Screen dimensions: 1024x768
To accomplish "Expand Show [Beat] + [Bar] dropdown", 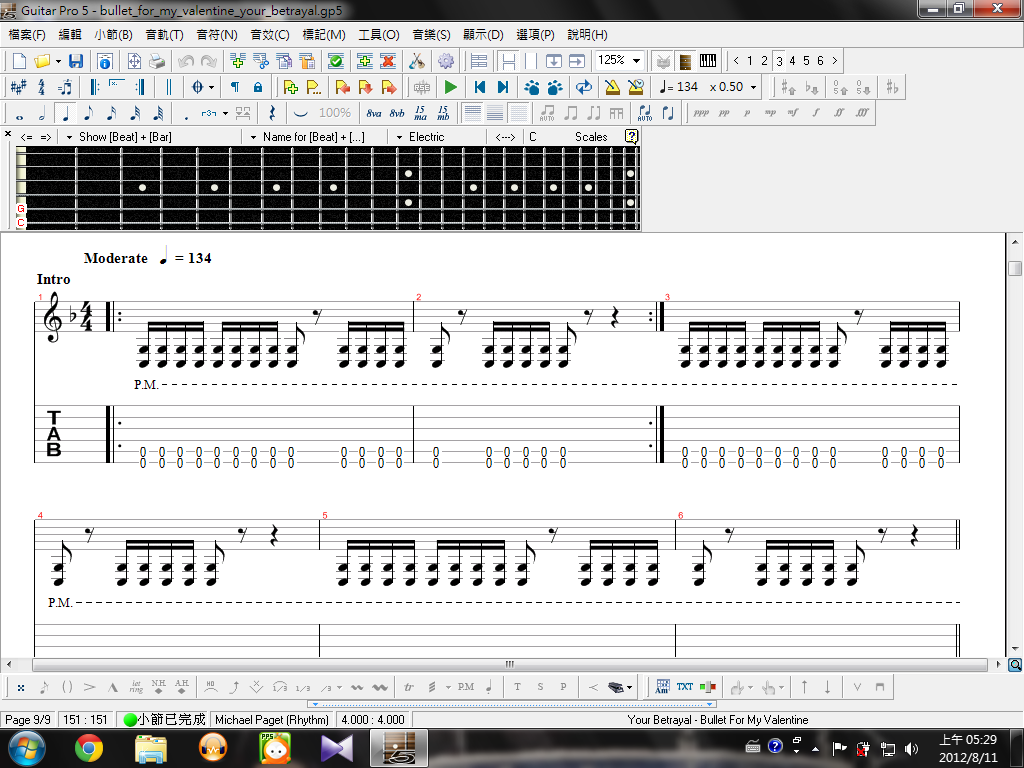I will [69, 137].
